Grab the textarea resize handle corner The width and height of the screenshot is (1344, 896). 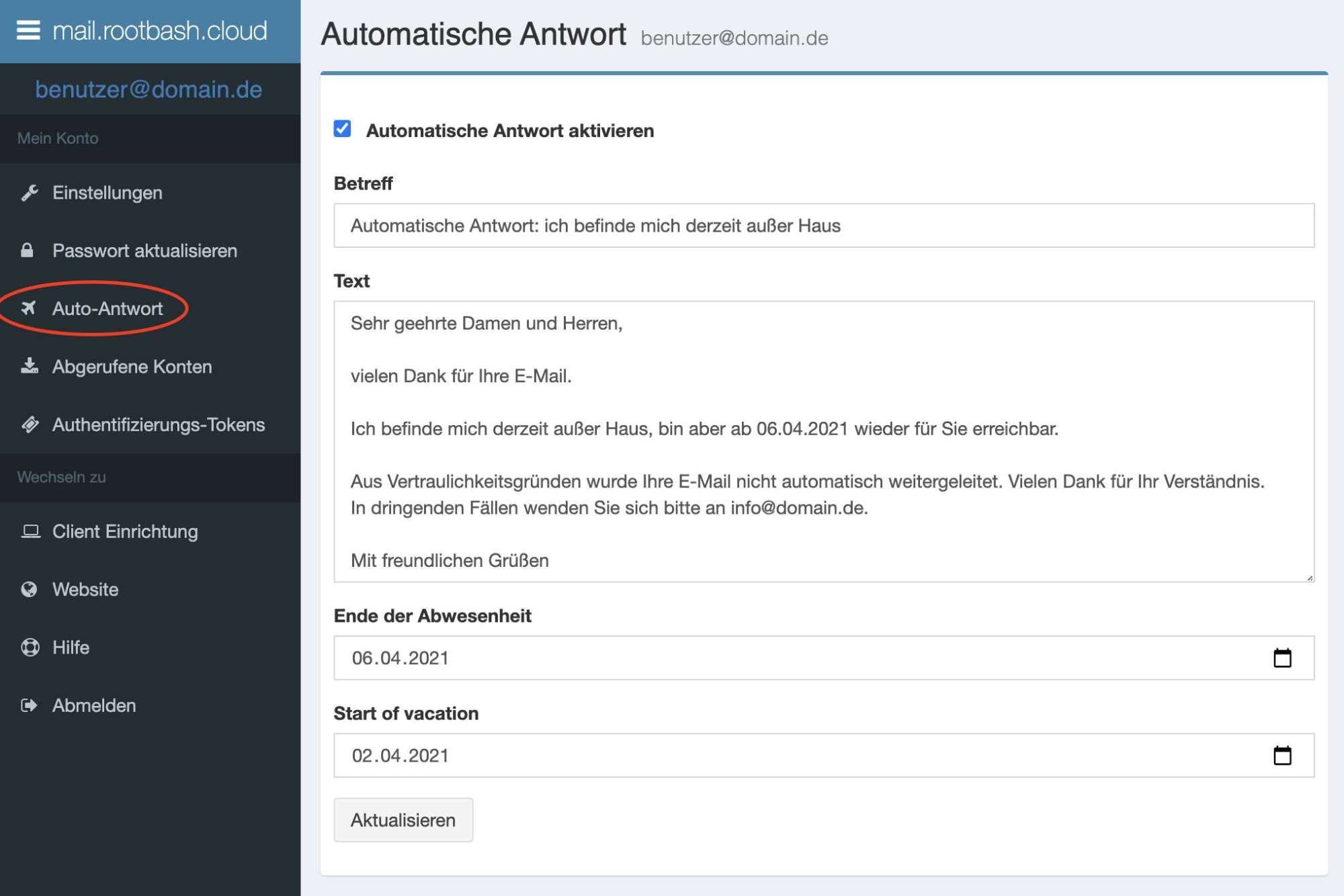[x=1310, y=578]
